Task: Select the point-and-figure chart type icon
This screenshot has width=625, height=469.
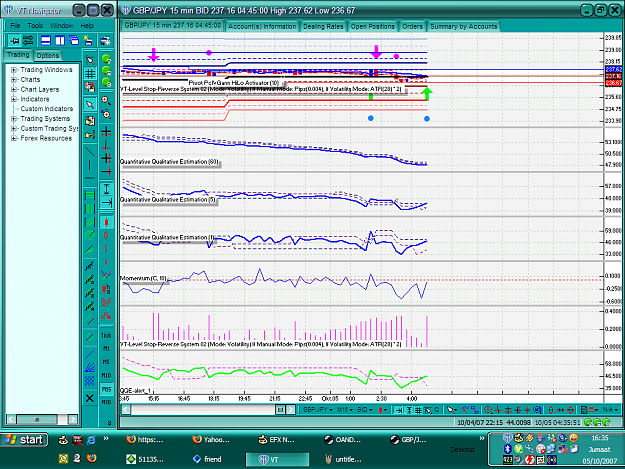Action: (106, 302)
